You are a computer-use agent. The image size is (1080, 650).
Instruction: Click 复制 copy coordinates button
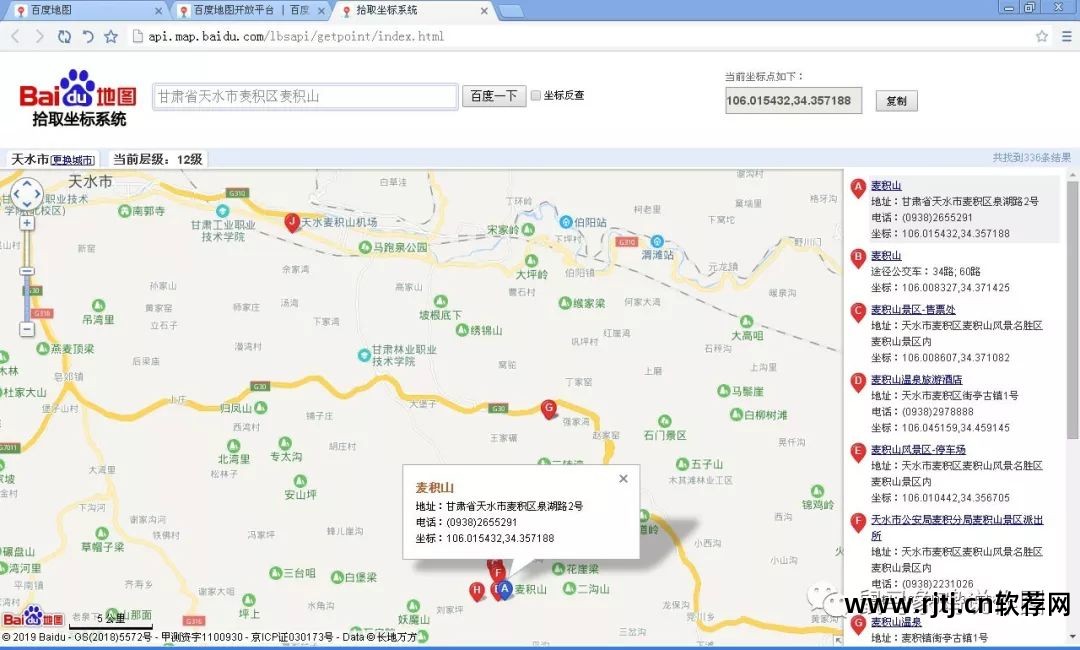click(x=896, y=101)
